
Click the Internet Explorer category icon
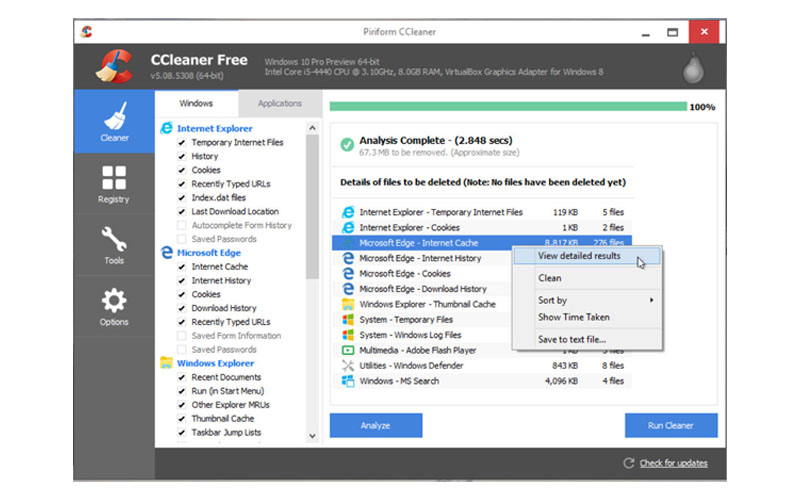[166, 128]
